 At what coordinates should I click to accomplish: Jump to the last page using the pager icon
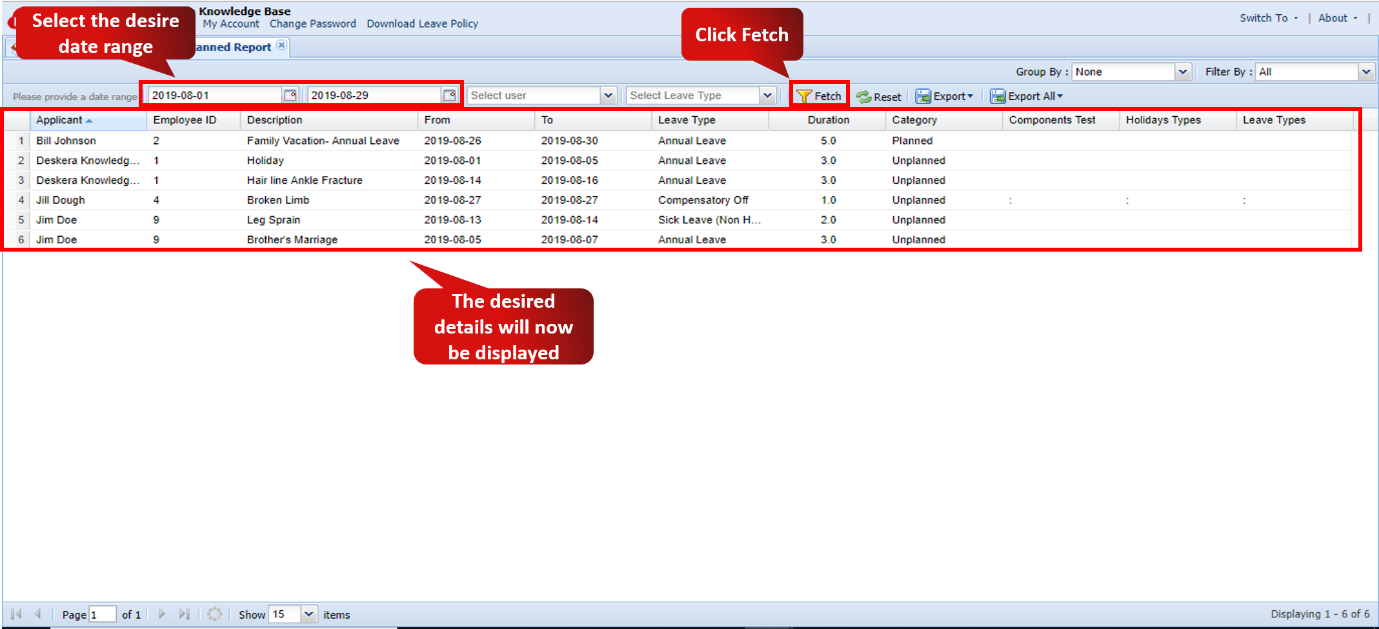pyautogui.click(x=185, y=614)
